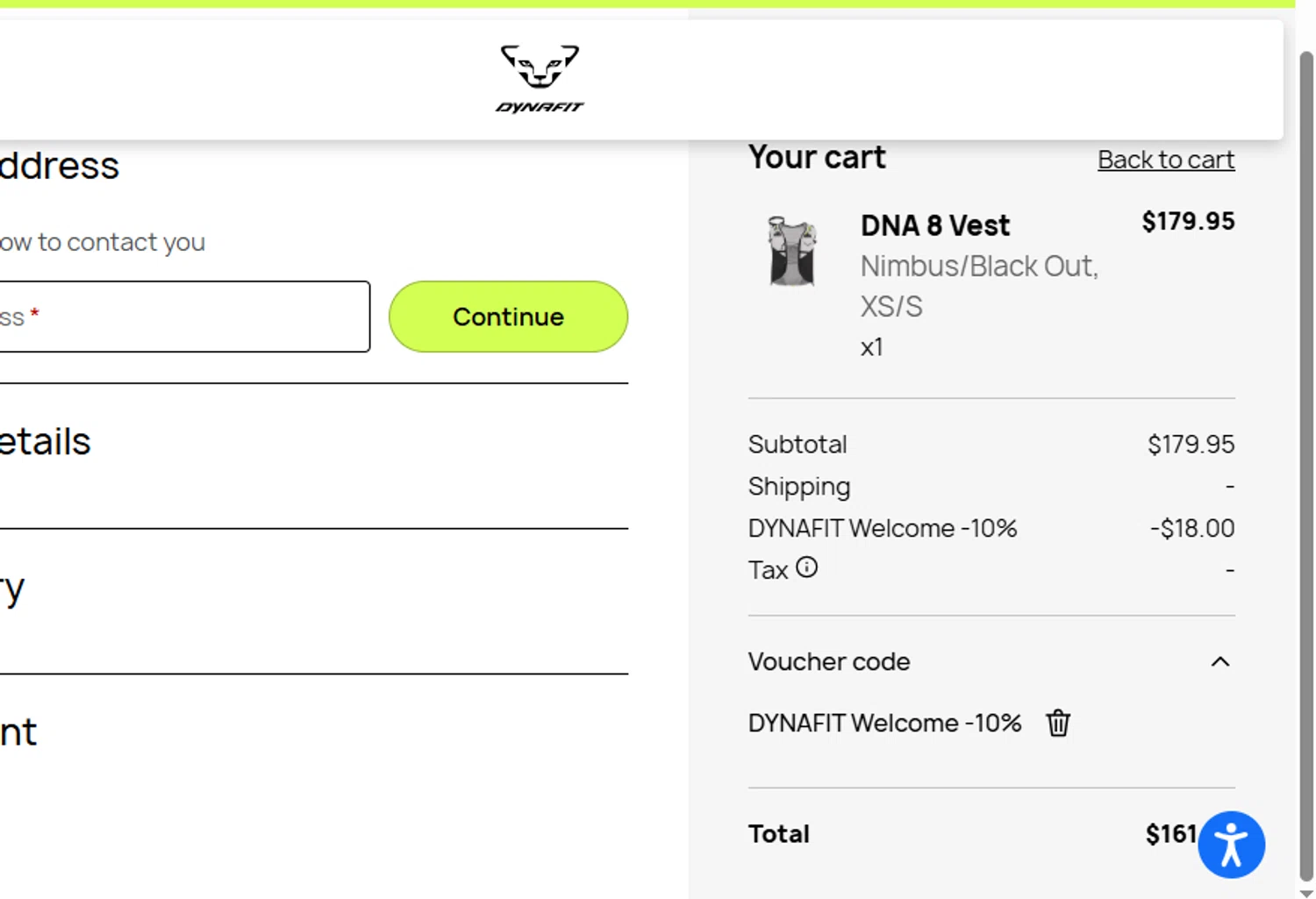Viewport: 1316px width, 899px height.
Task: Collapse the Voucher code section chevron
Action: (x=1219, y=661)
